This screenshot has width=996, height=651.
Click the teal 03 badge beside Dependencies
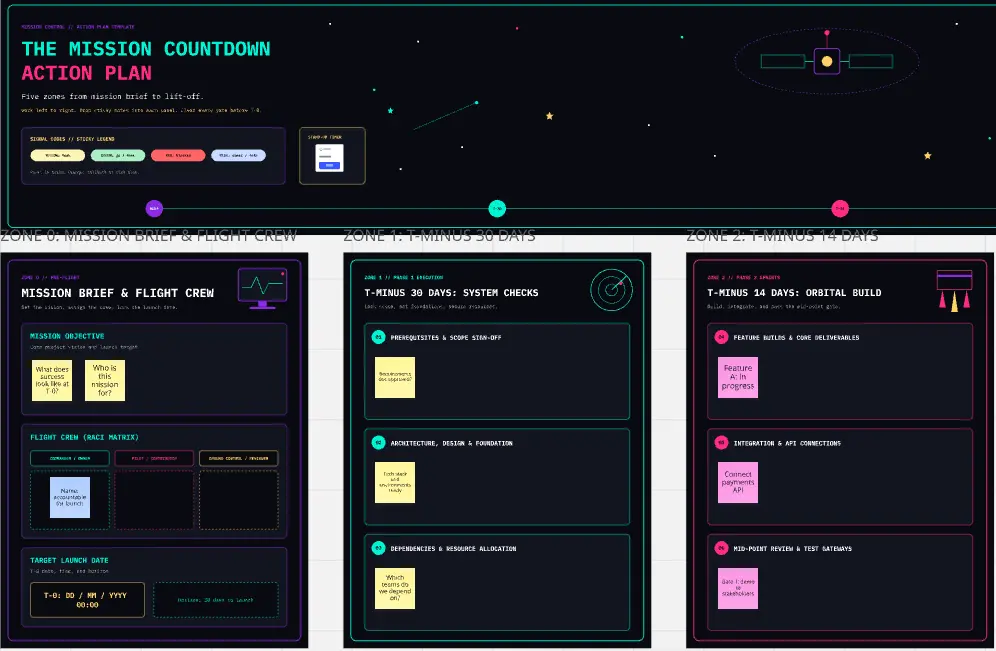coord(379,548)
